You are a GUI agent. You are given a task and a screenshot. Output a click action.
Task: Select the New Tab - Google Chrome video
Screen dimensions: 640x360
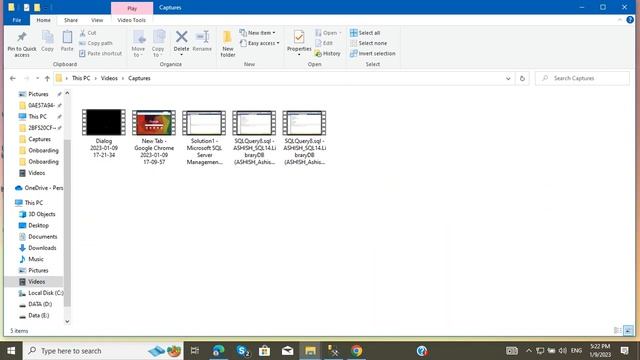(x=154, y=137)
